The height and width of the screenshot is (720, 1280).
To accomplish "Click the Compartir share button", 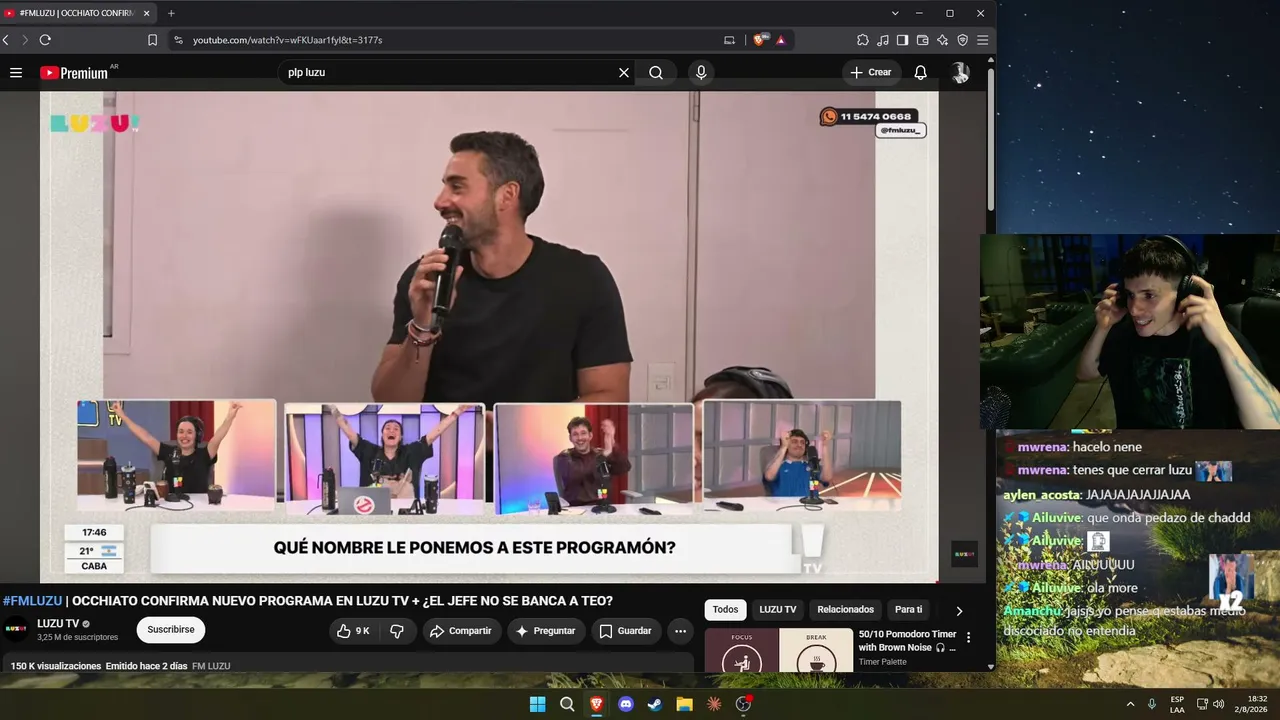I will point(460,631).
